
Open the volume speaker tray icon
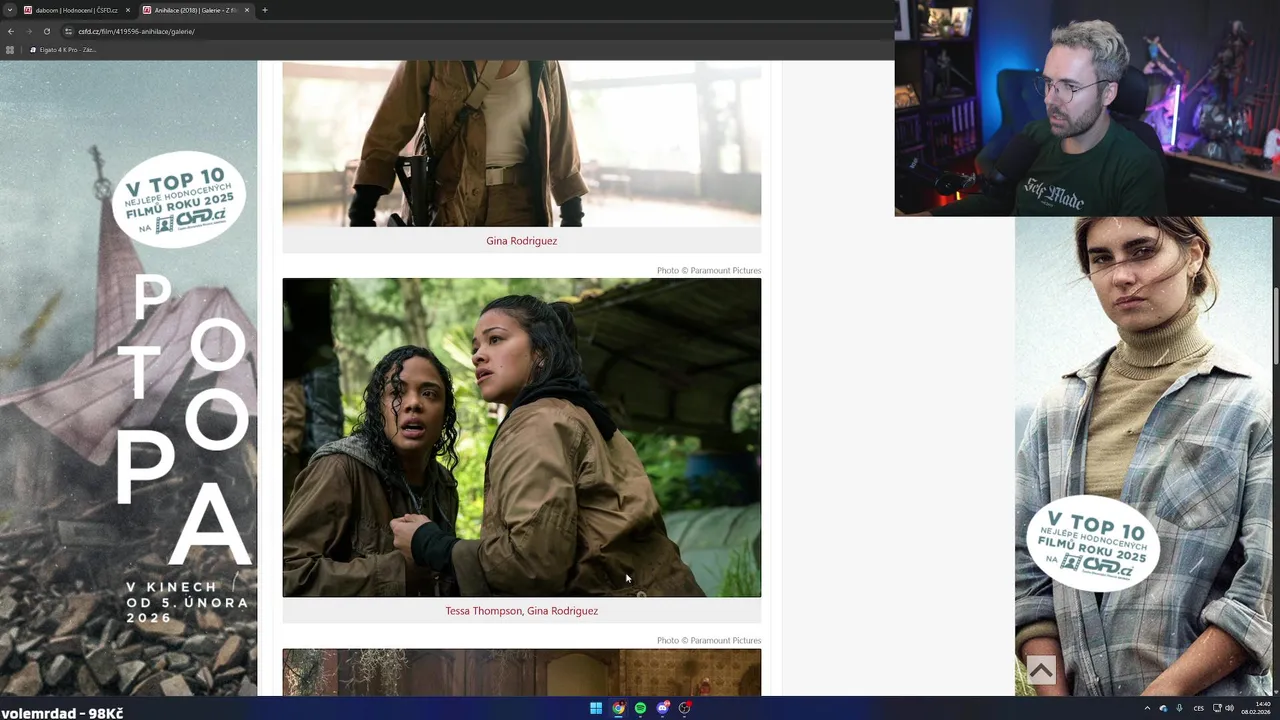[x=1229, y=708]
